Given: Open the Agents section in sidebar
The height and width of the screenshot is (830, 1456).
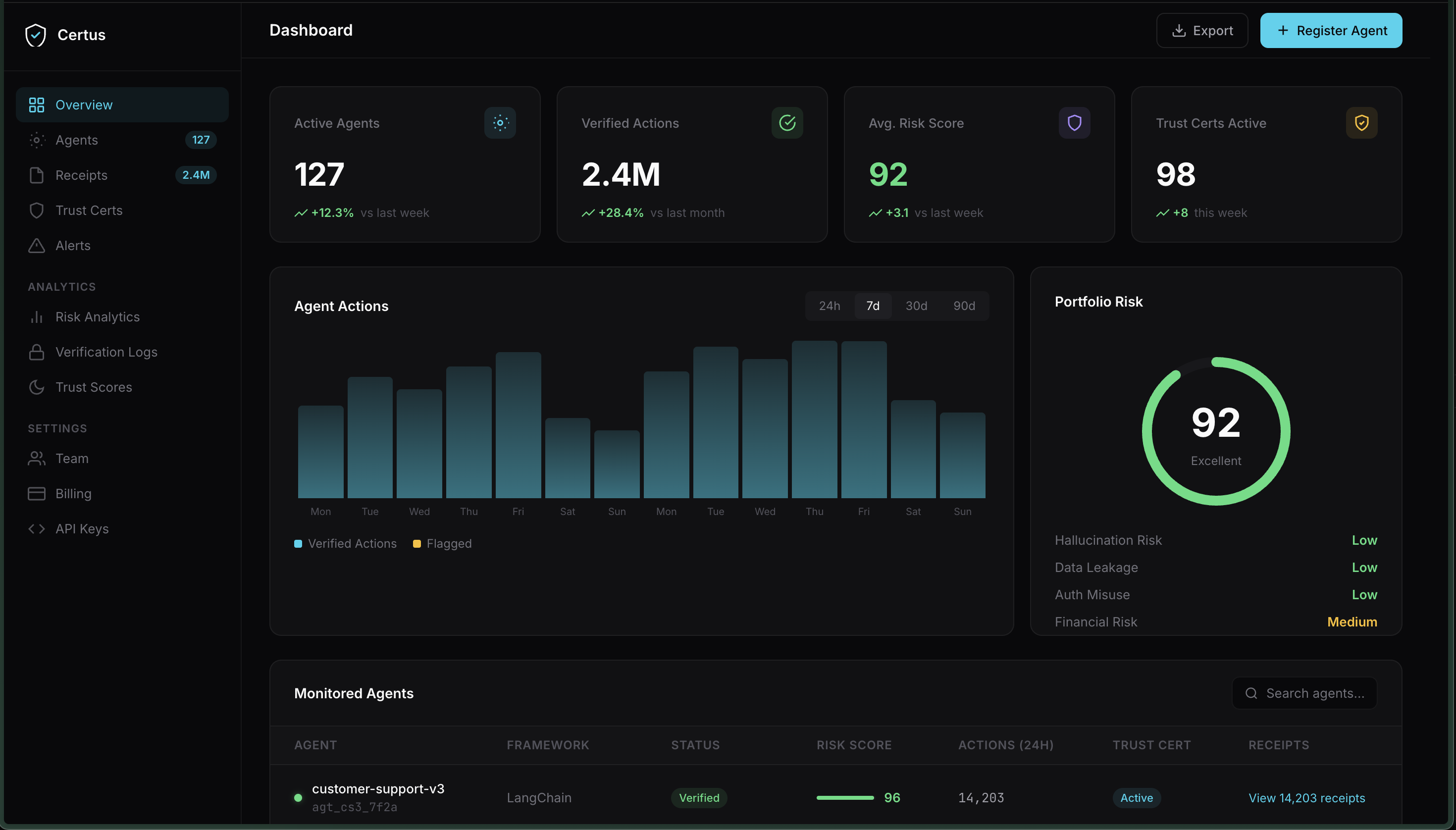Looking at the screenshot, I should tap(76, 140).
